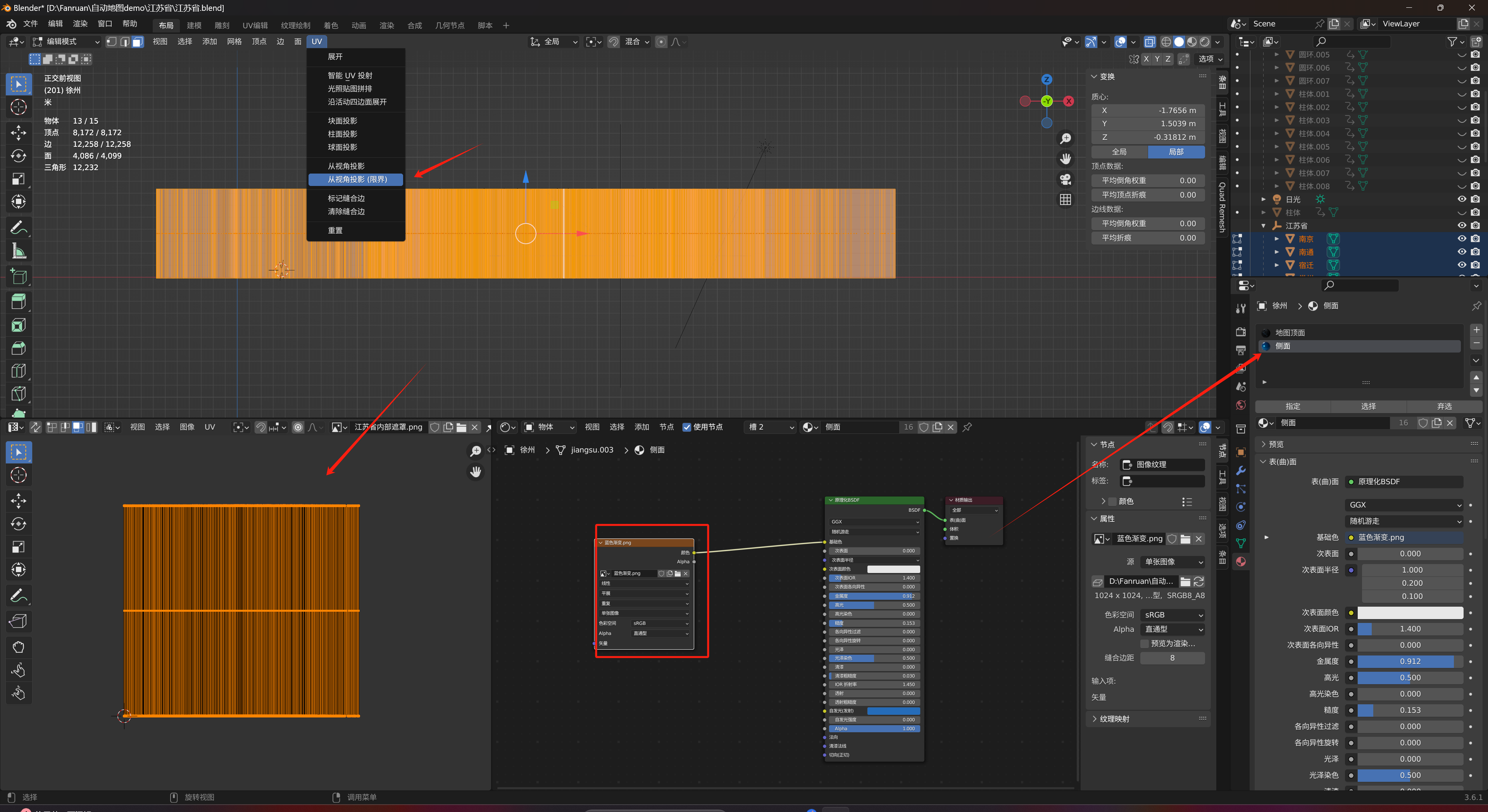The image size is (1488, 812).
Task: Click the 次表面颜色 white color swatch
Action: tap(1410, 613)
